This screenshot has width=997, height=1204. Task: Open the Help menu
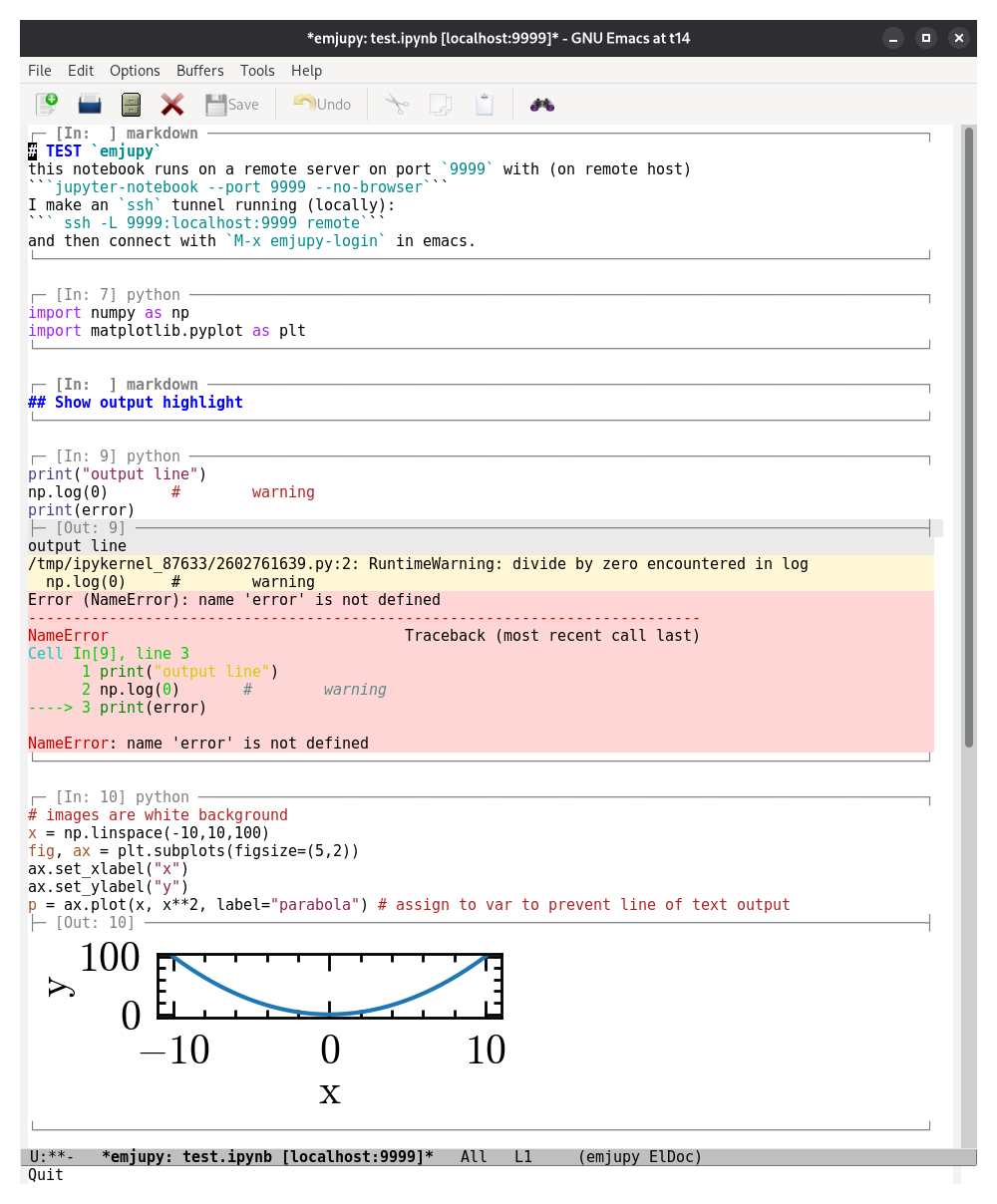pos(307,70)
